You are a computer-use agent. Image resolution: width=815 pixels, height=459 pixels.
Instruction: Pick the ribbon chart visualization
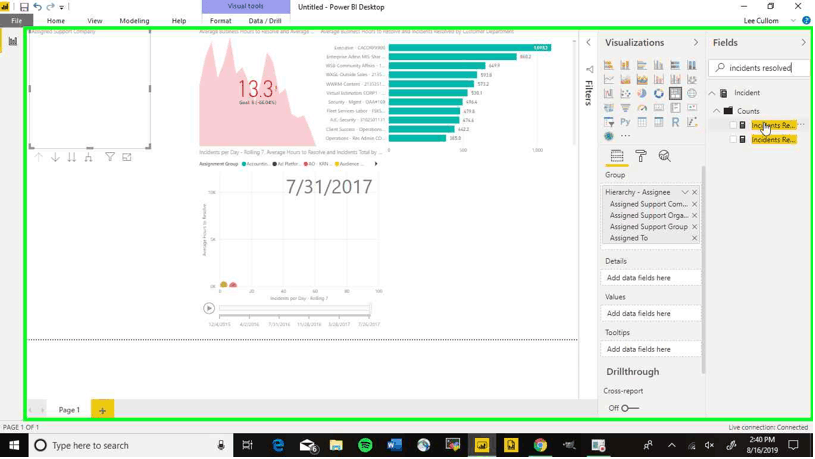(x=692, y=79)
